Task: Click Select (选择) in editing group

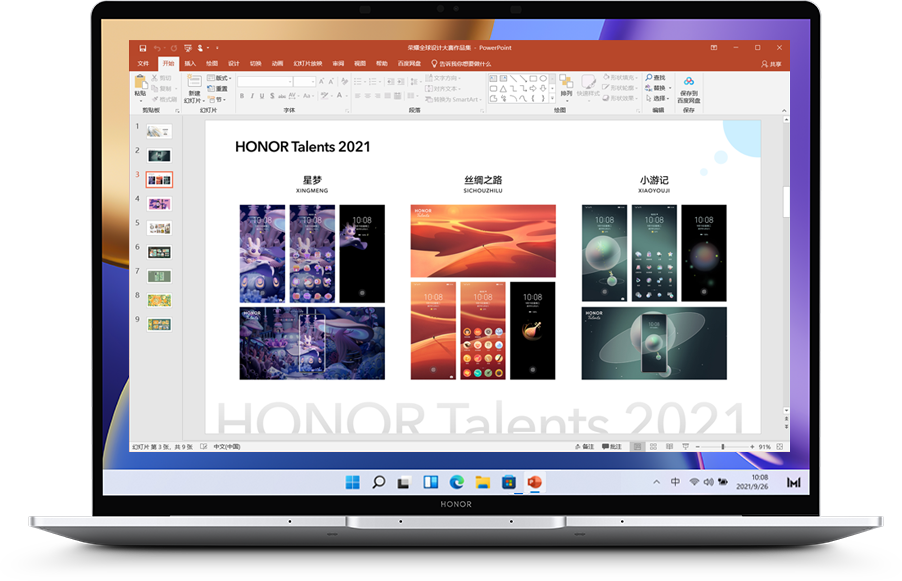Action: (657, 98)
